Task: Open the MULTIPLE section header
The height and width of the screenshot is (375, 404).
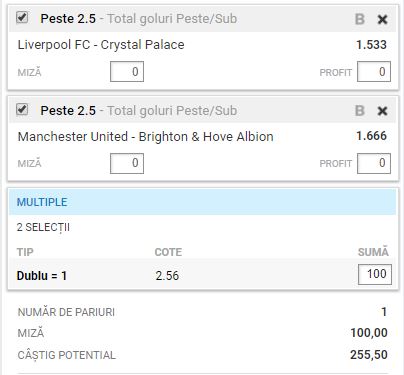Action: point(203,202)
